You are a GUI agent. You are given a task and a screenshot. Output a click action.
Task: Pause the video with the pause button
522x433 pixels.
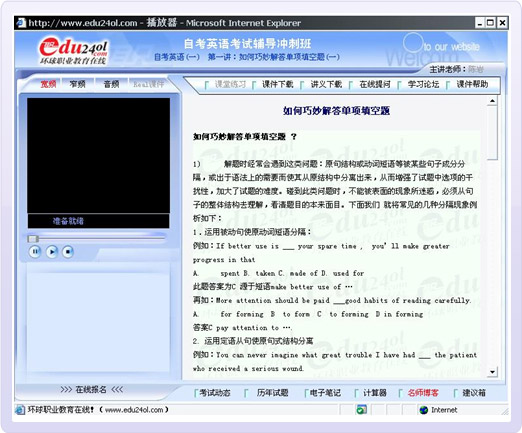[x=35, y=252]
